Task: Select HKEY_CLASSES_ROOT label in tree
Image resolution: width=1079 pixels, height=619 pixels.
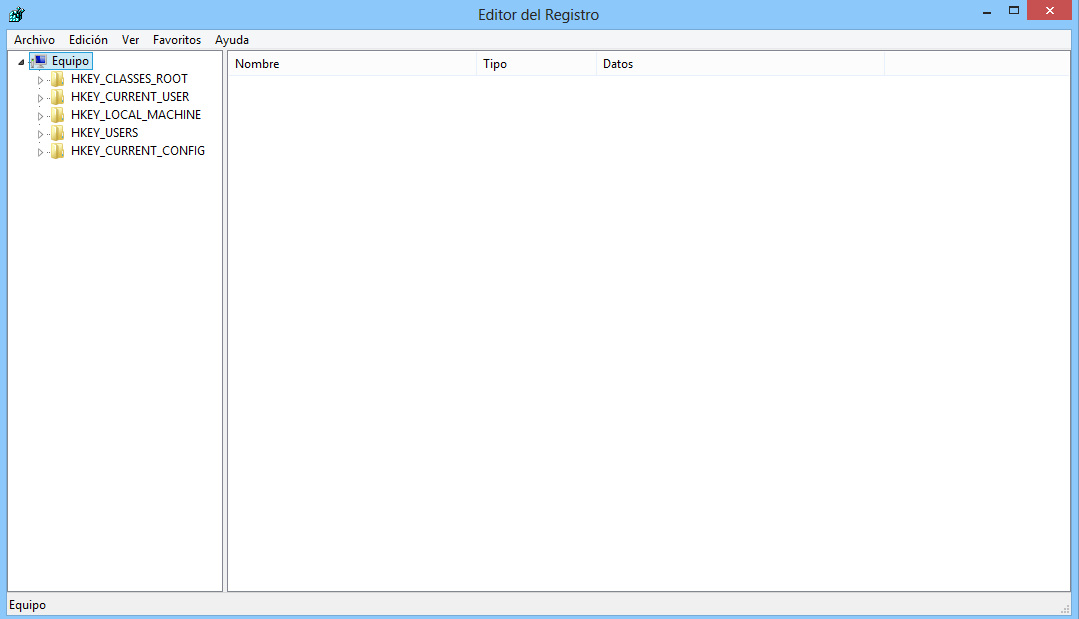Action: click(x=129, y=79)
